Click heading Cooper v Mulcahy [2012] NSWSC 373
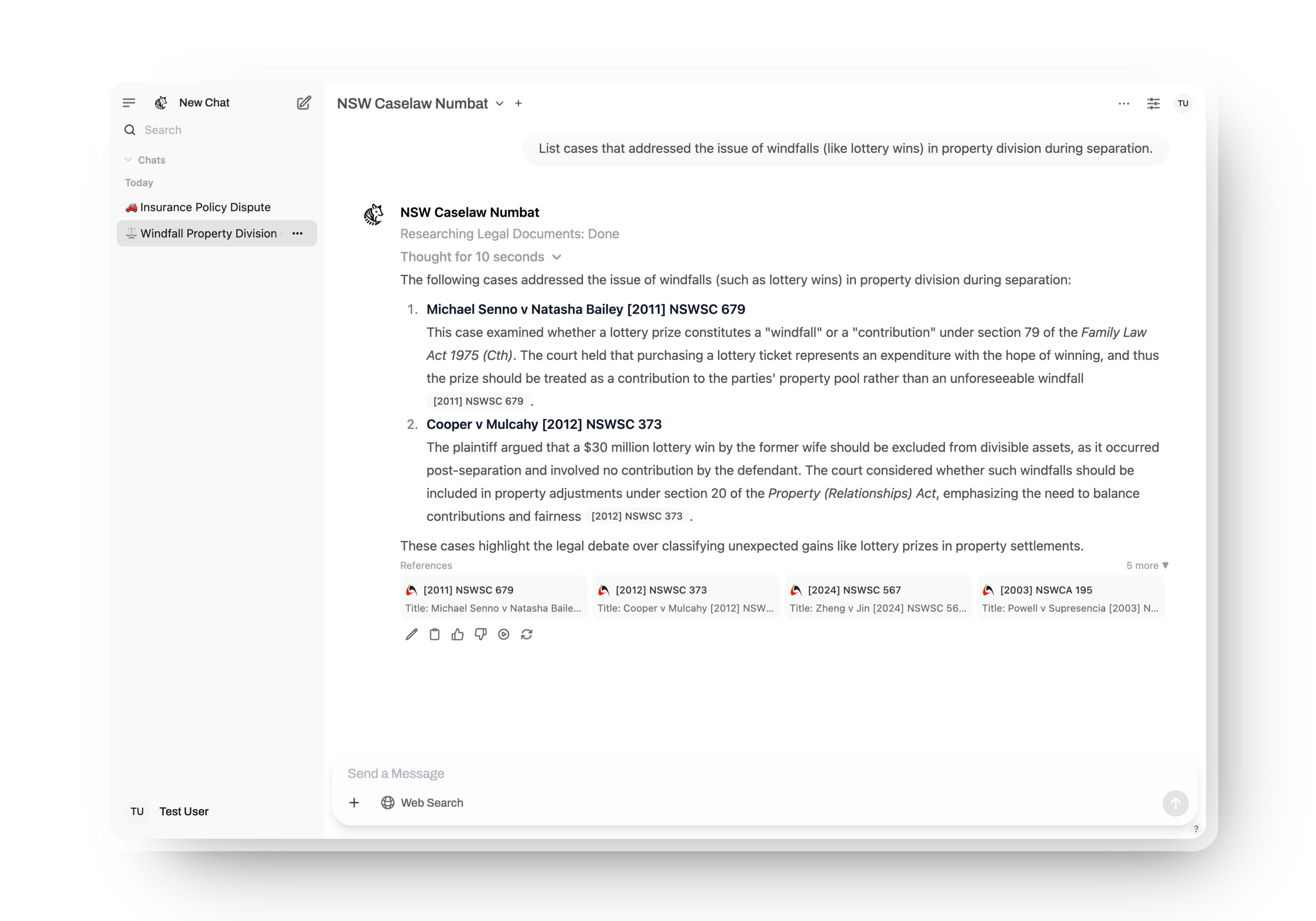 [544, 424]
